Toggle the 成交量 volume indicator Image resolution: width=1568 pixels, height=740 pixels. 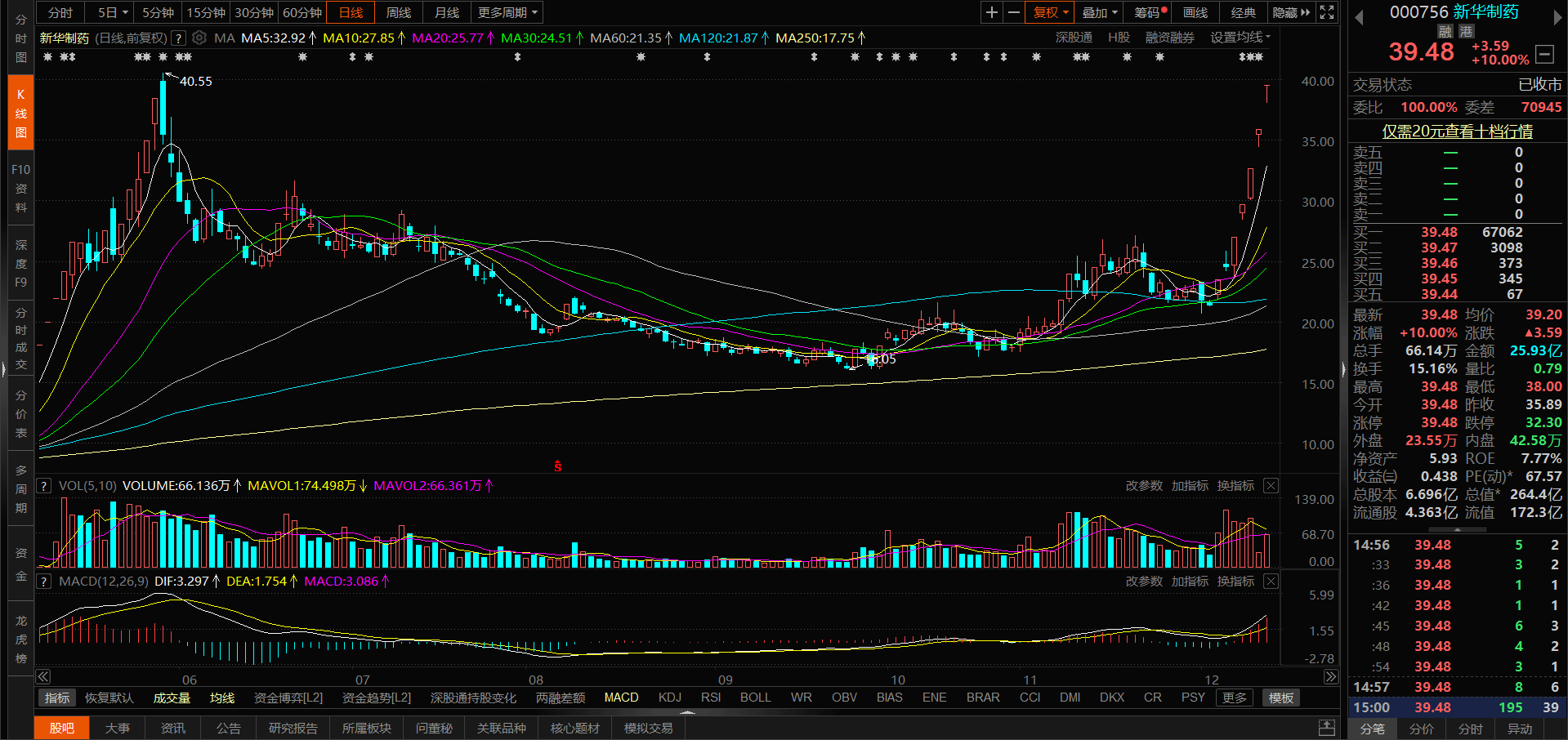172,698
